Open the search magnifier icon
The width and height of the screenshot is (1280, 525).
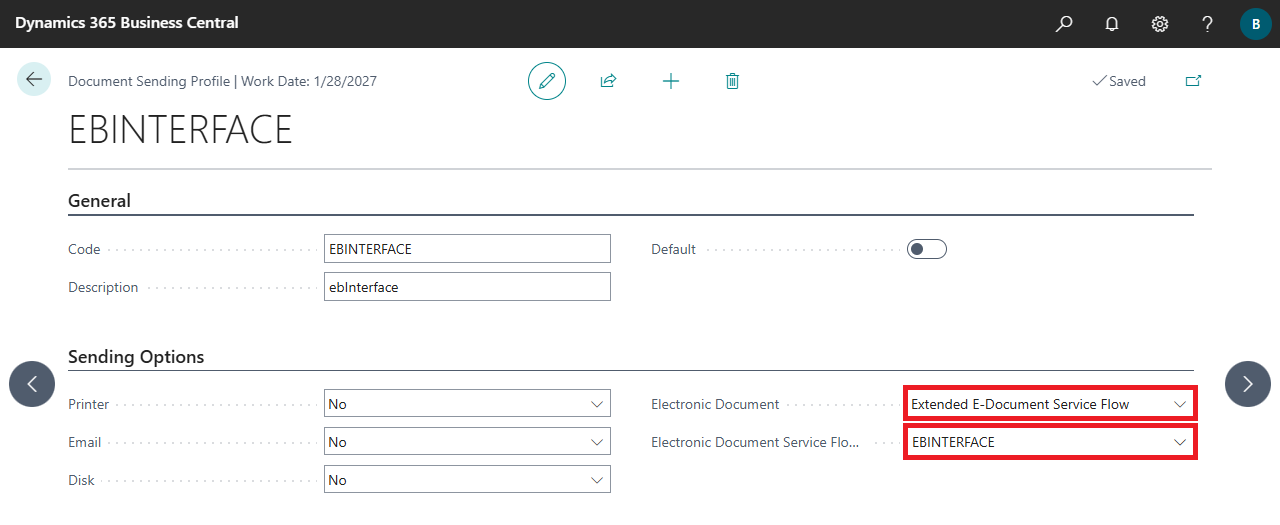tap(1064, 23)
